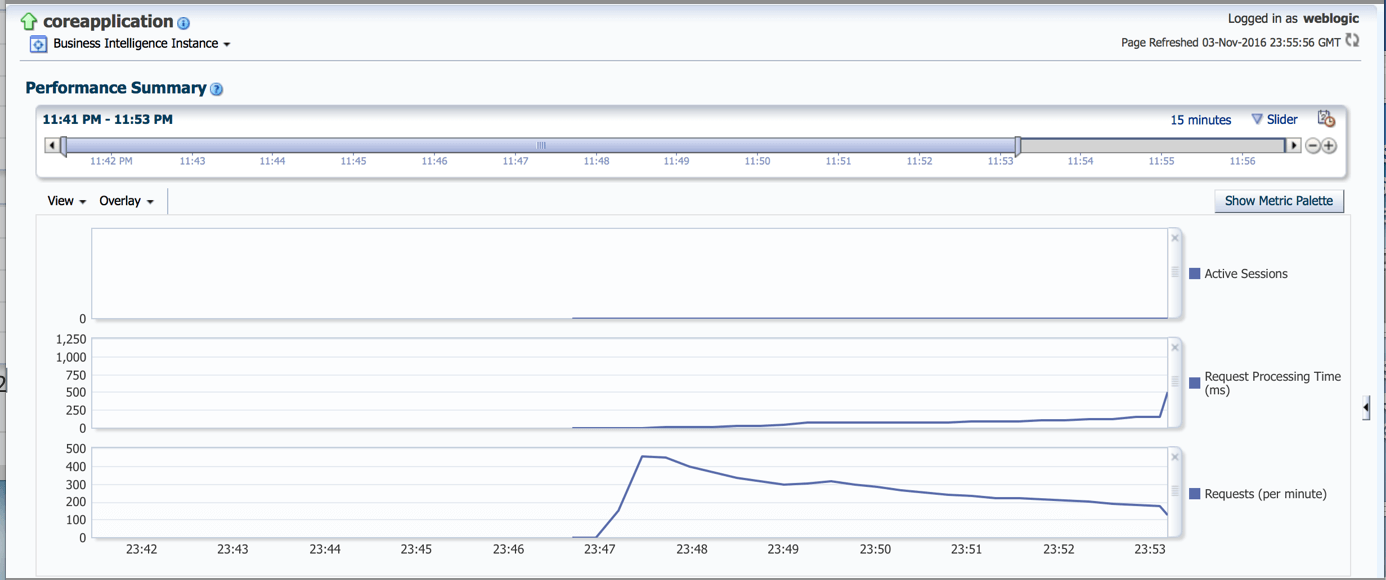Click the Active Sessions chart reorder handle
Screen dimensions: 1386x580
(x=1175, y=272)
